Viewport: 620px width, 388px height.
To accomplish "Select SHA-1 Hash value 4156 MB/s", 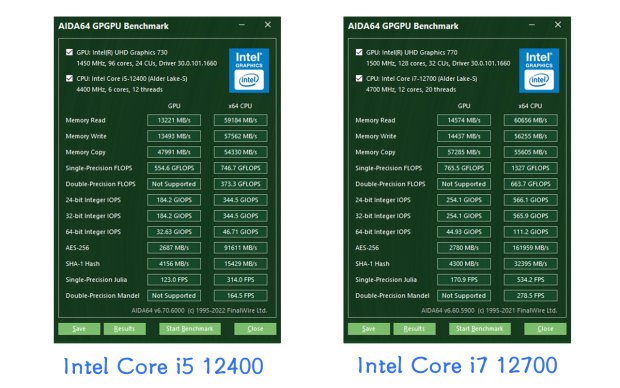I will [174, 264].
